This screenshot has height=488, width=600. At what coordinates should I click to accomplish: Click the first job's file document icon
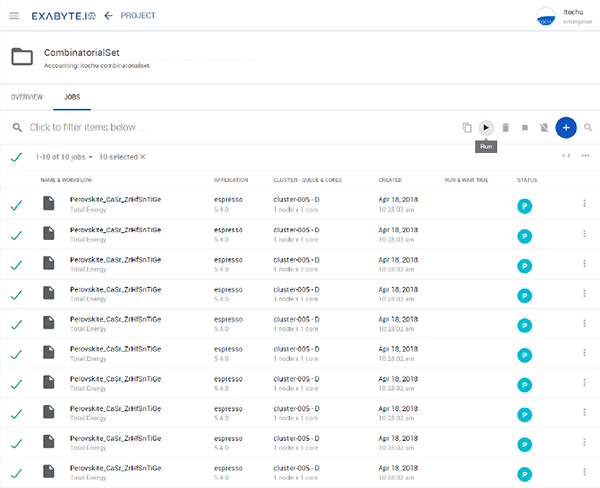pos(49,203)
